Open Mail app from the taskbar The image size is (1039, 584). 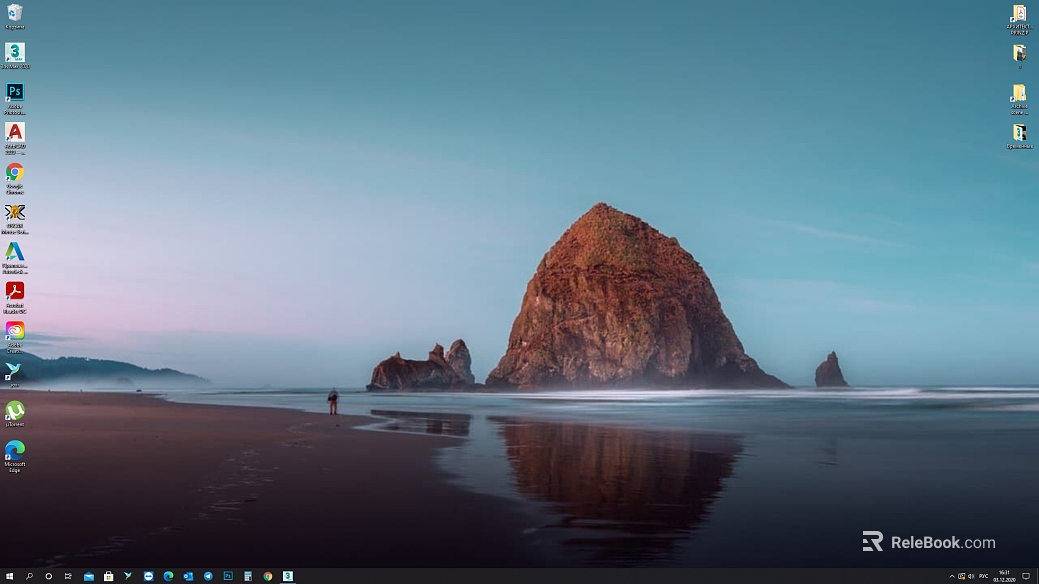coord(89,576)
